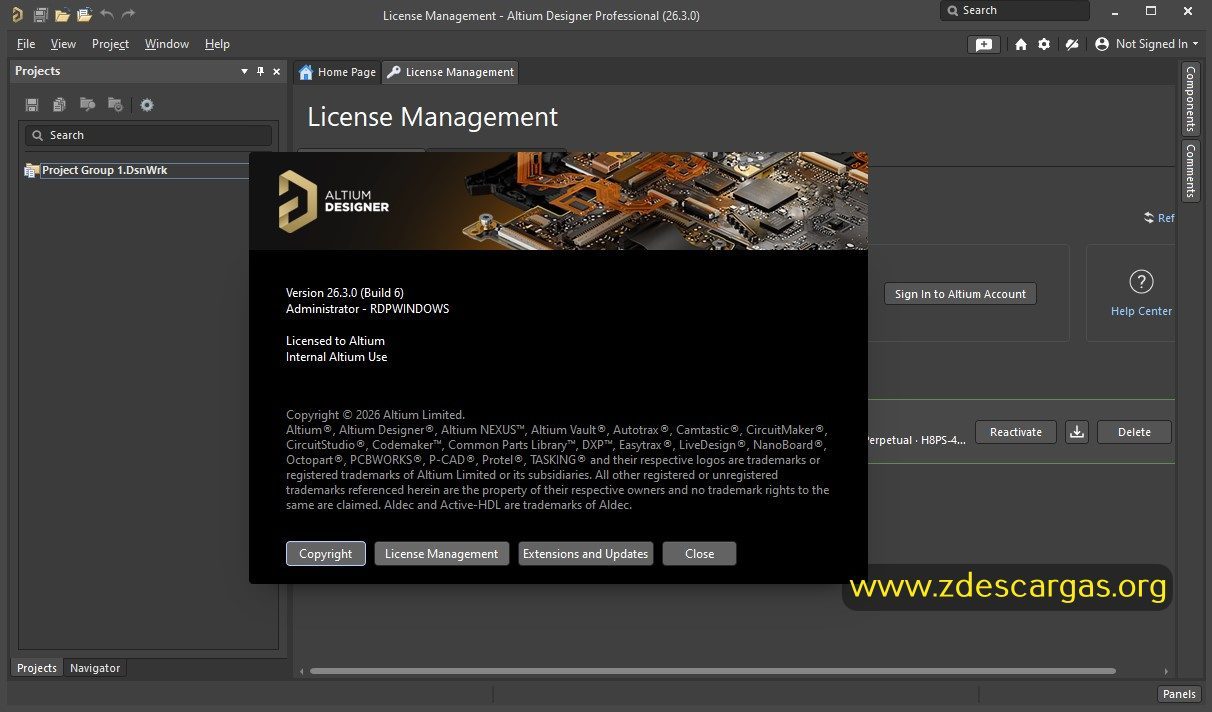Click the Undo arrow in the title bar

[x=107, y=14]
